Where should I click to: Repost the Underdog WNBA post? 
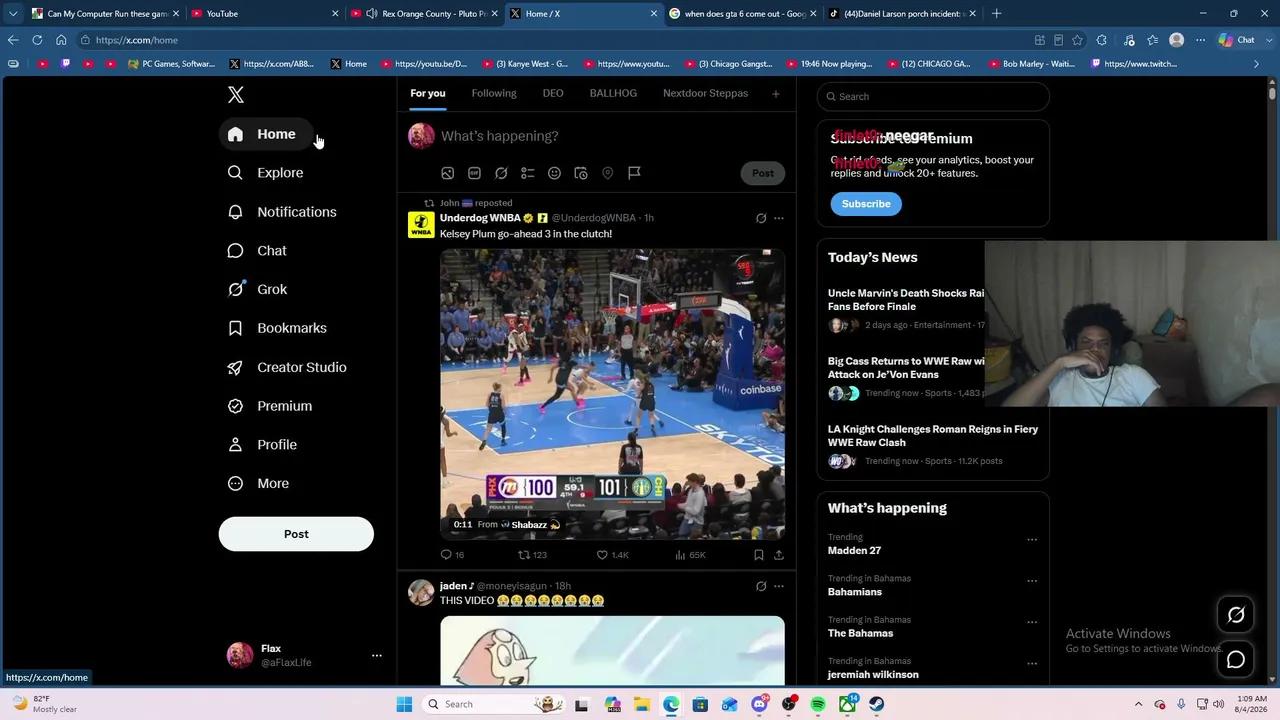coord(532,555)
